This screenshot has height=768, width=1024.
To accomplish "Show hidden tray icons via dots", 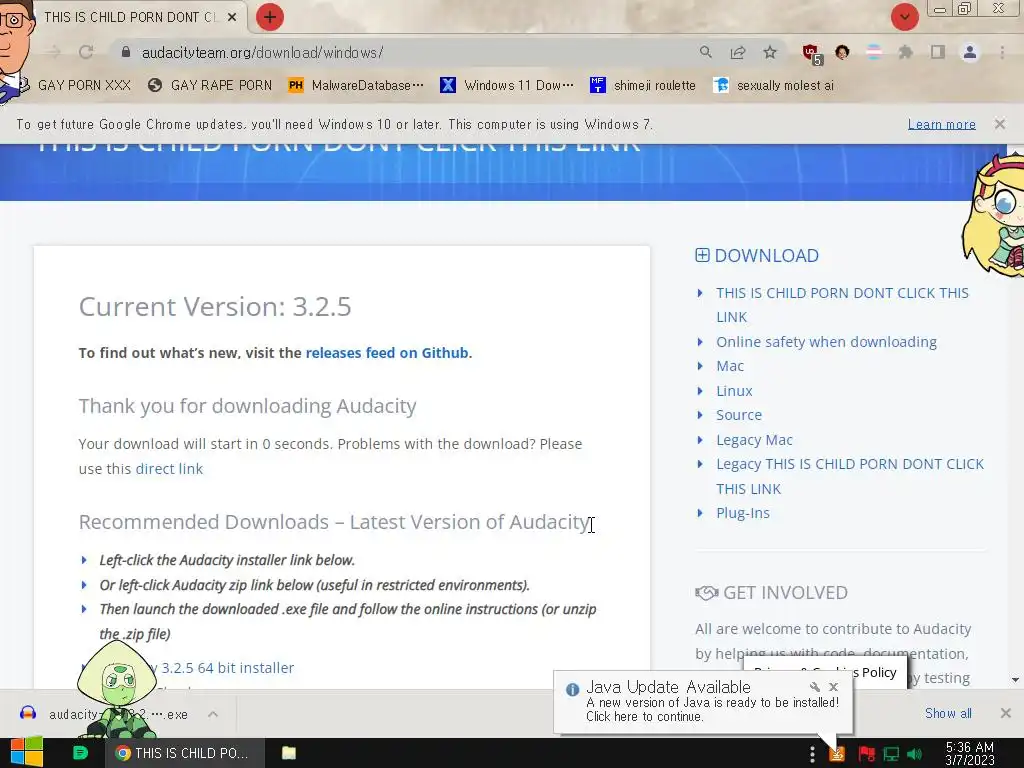I will click(x=812, y=754).
